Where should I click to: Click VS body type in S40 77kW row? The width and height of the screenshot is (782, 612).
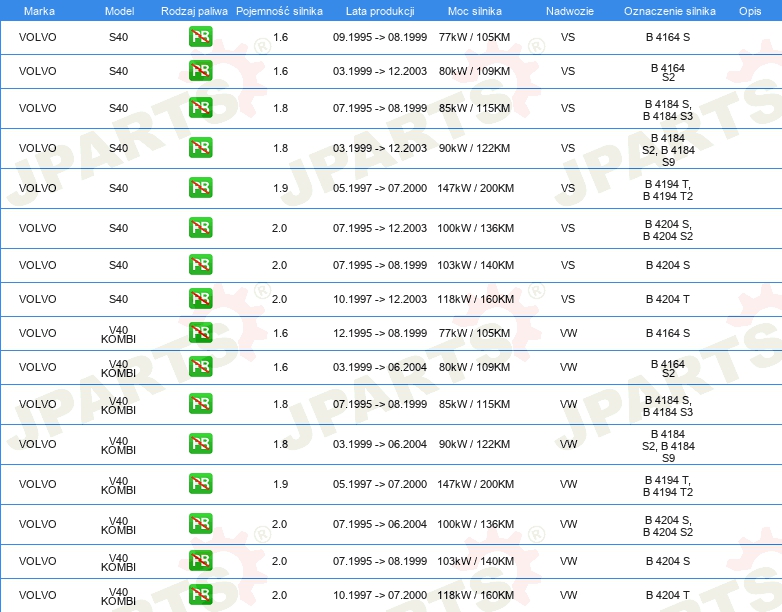coord(568,37)
